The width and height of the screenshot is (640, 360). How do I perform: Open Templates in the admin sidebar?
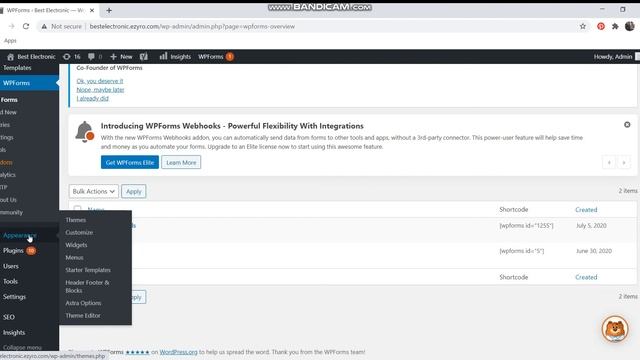pos(17,68)
